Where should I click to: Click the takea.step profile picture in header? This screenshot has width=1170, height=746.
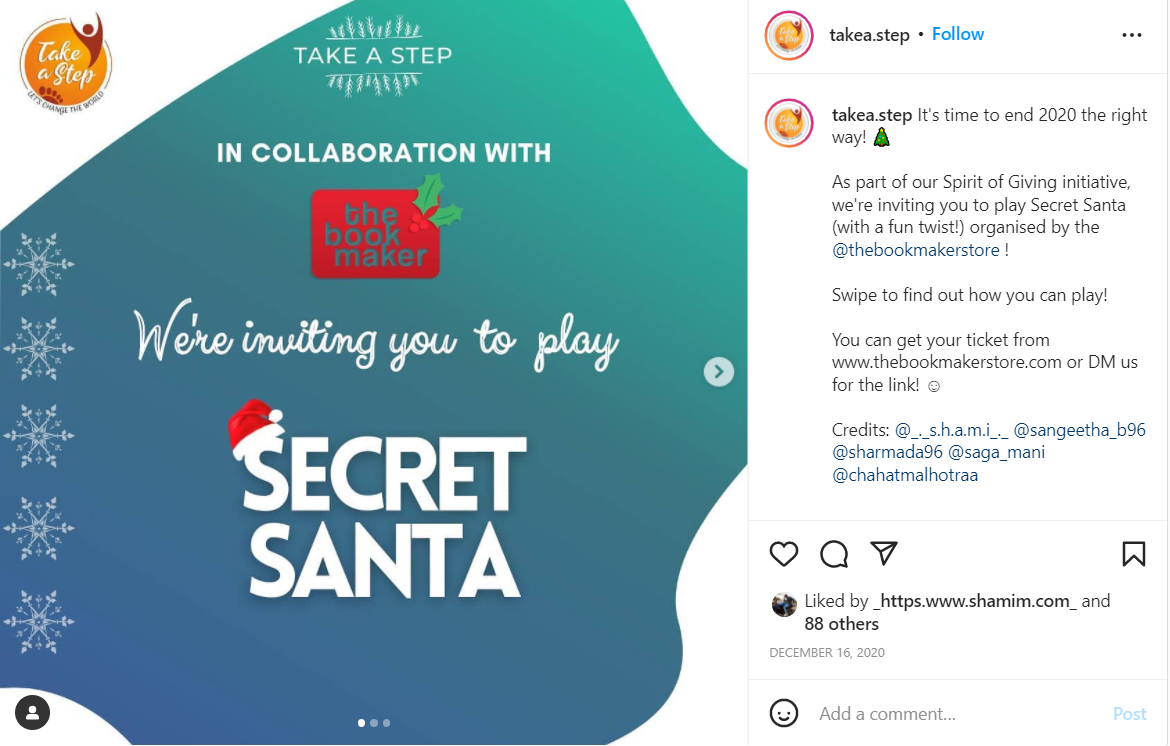pyautogui.click(x=789, y=35)
